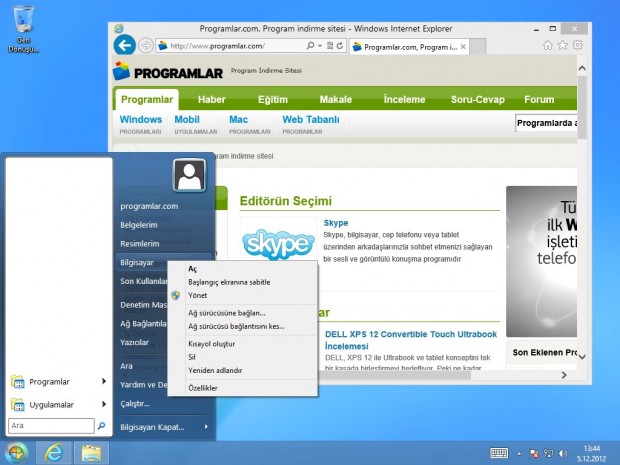Image resolution: width=620 pixels, height=465 pixels.
Task: Open Yazıcılar in the start menu
Action: pos(134,342)
